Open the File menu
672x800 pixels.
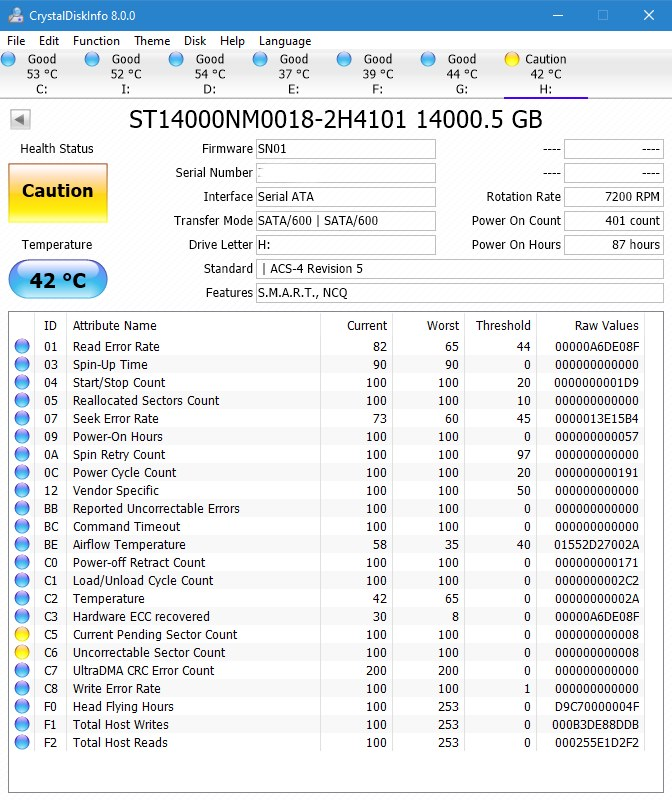click(x=16, y=41)
